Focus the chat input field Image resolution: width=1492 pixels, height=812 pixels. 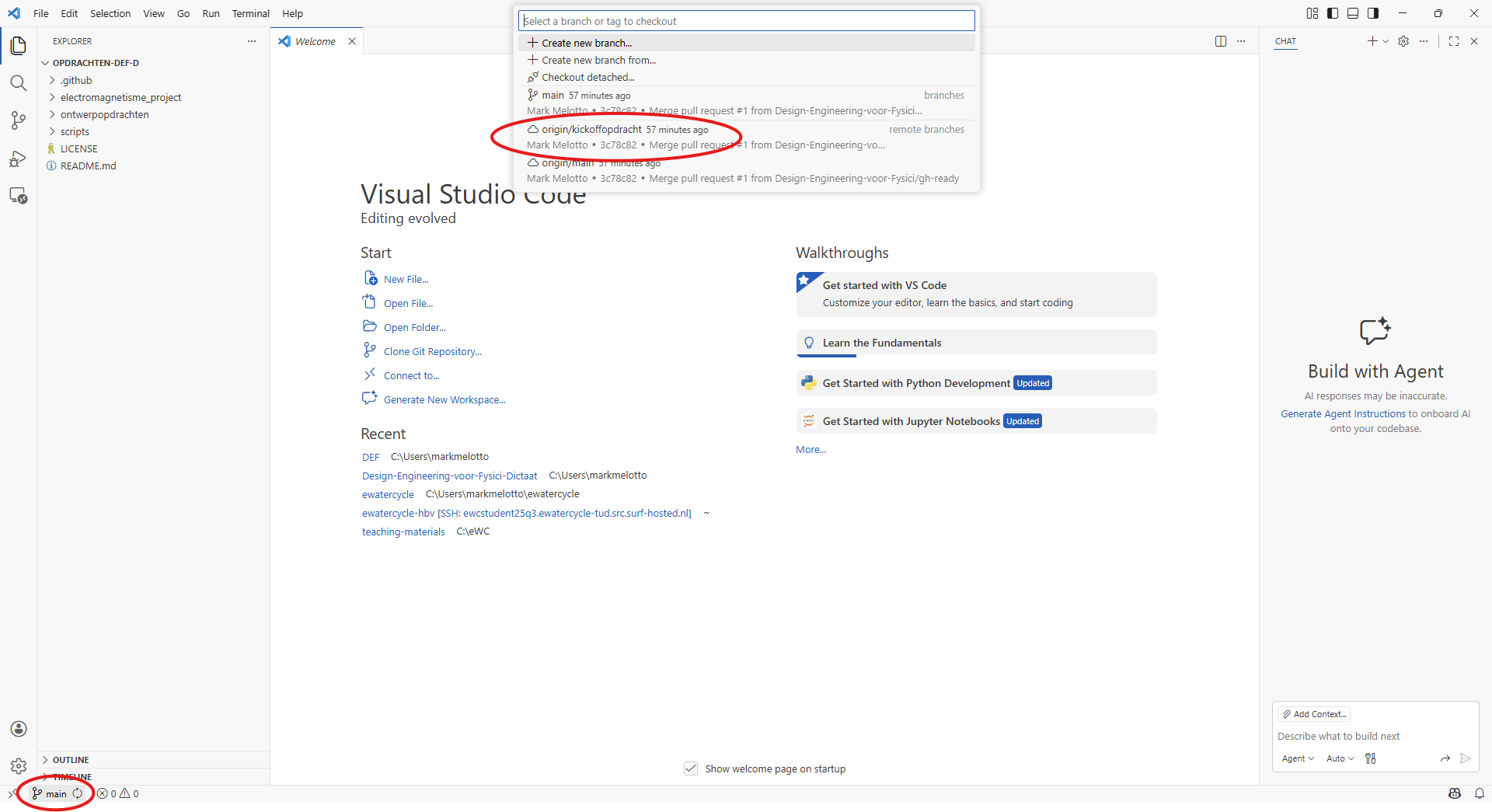click(x=1375, y=736)
